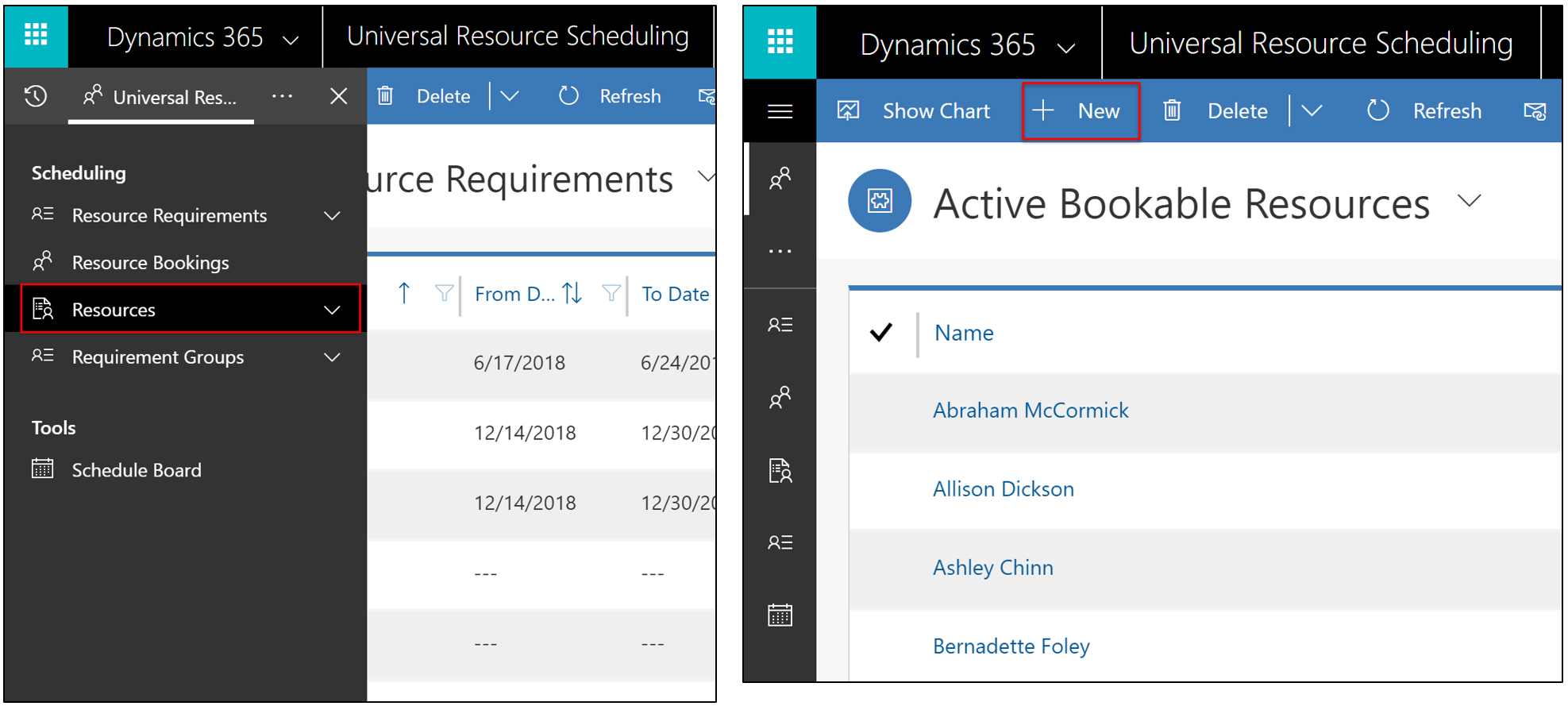Open Resource Bookings nav item
The image size is (1568, 706).
(x=150, y=262)
